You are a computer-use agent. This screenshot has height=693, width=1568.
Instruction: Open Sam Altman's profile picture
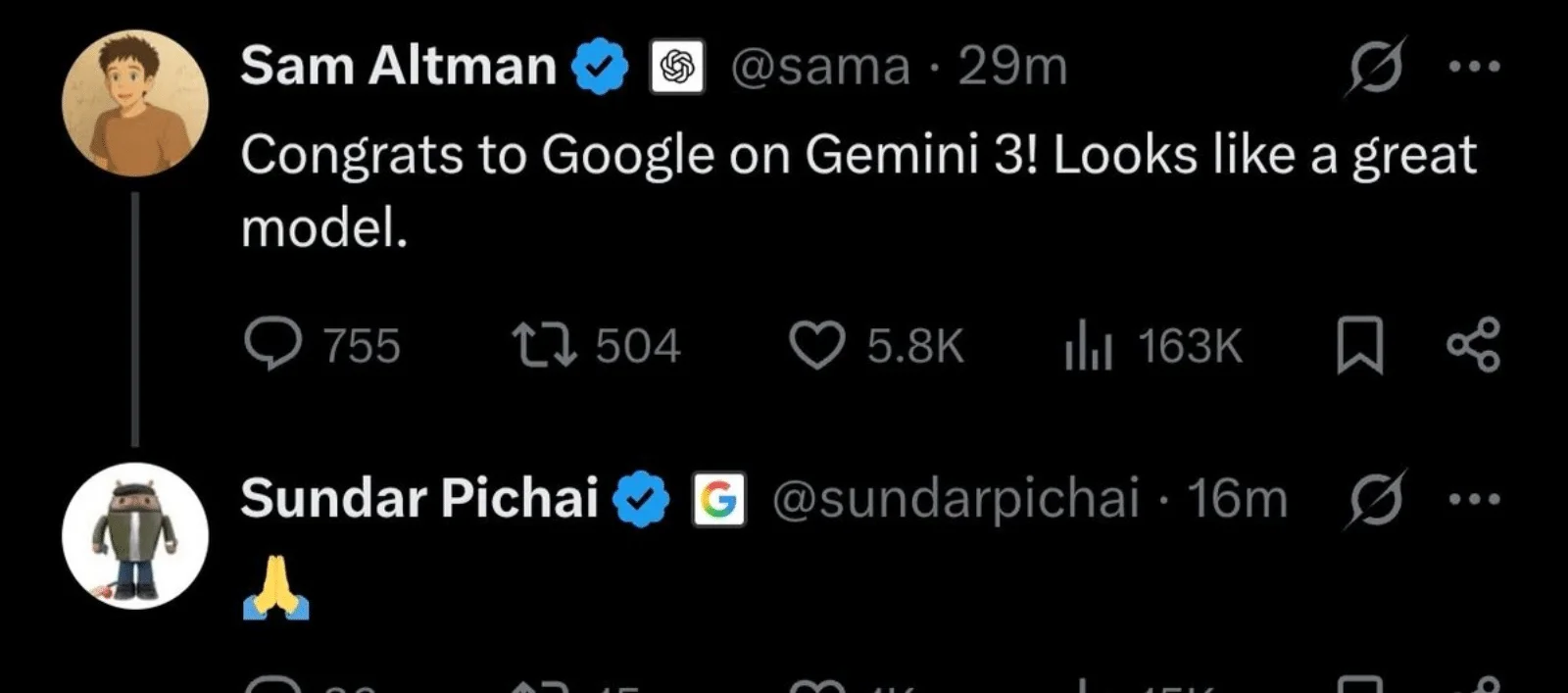(x=135, y=103)
